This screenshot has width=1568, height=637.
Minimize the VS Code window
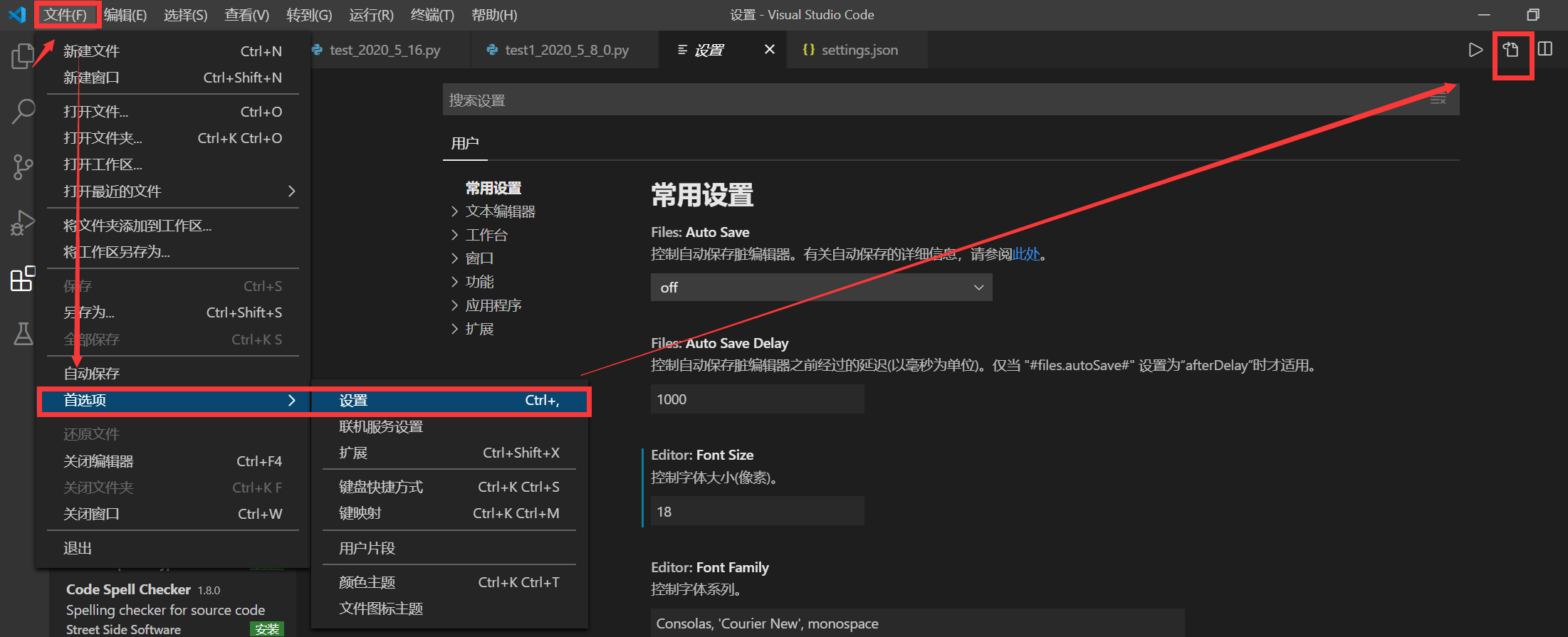click(1485, 14)
